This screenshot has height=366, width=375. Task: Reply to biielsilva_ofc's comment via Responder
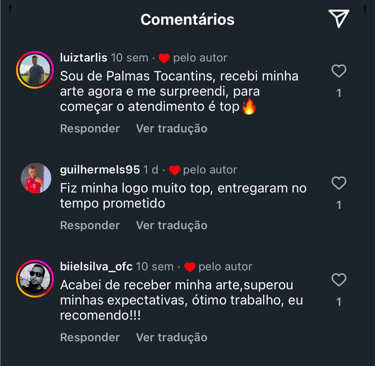click(x=90, y=337)
